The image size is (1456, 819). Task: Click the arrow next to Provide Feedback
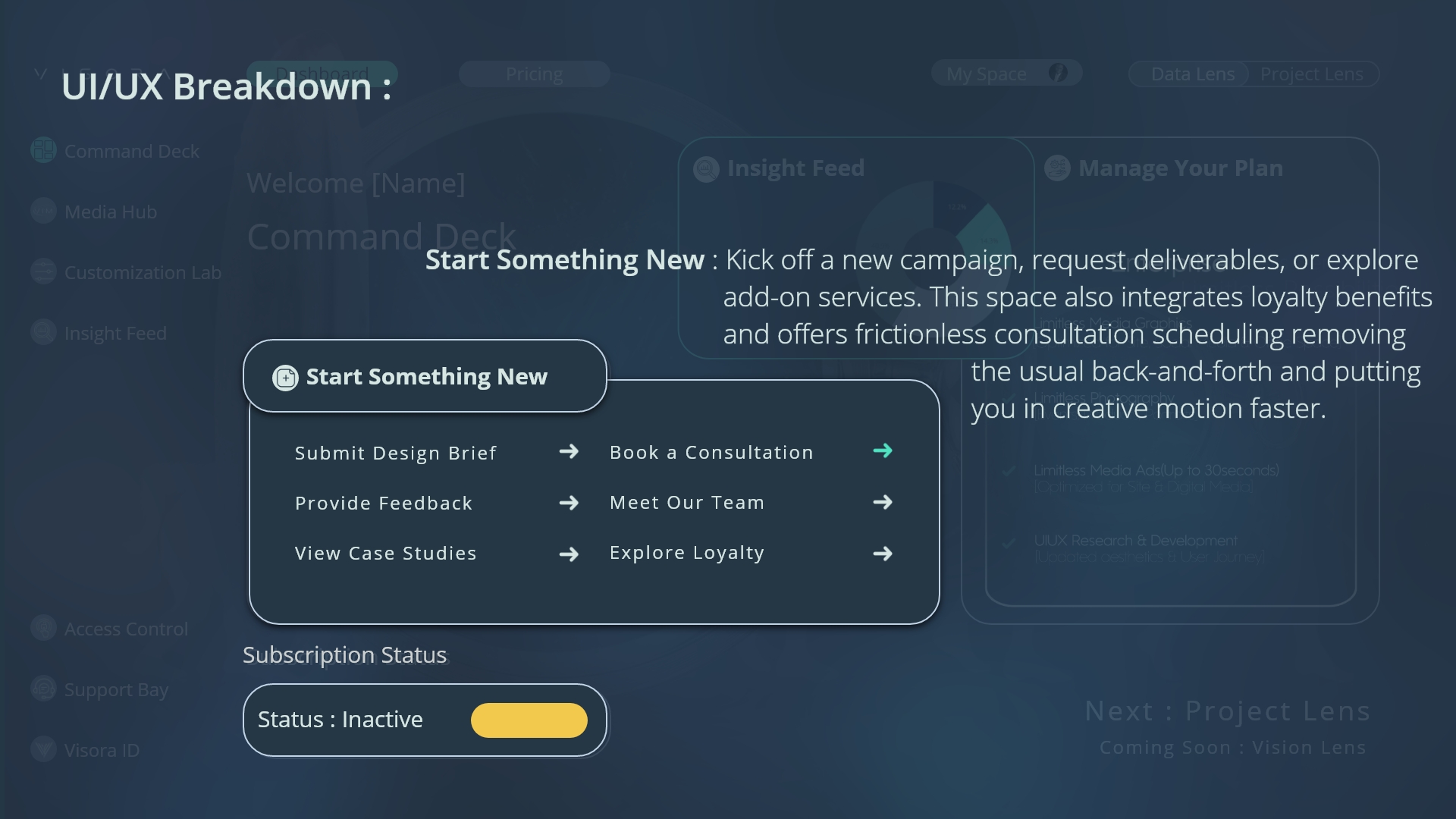(x=569, y=503)
